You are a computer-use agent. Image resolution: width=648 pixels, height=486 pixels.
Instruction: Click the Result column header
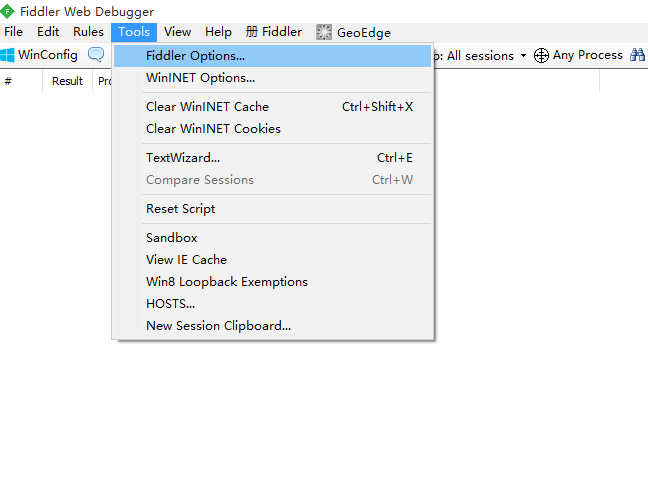[x=67, y=81]
